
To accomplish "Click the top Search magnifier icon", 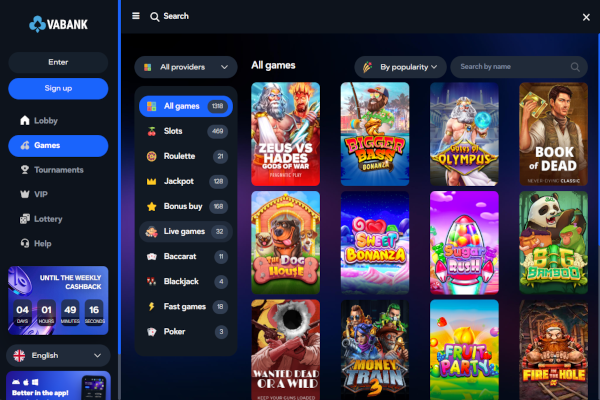I will point(155,16).
